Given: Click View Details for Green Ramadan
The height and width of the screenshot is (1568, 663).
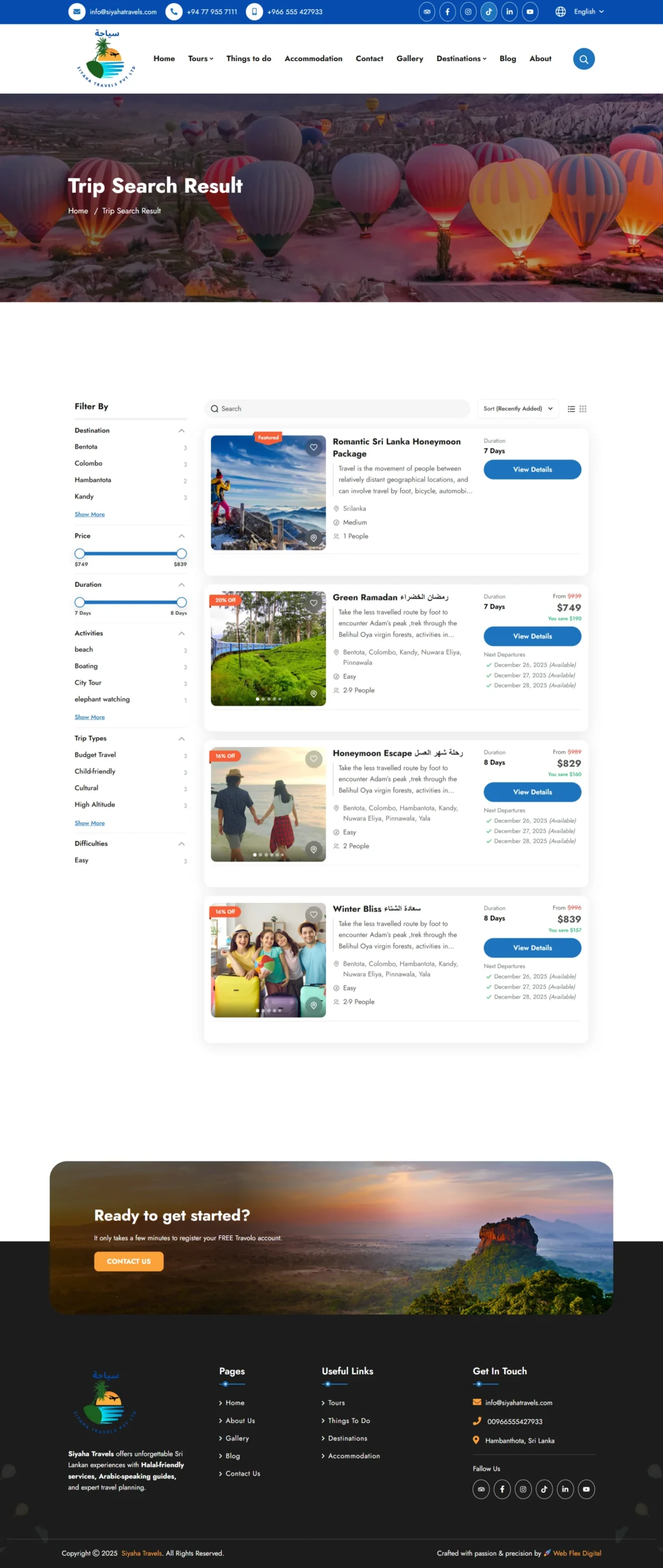Looking at the screenshot, I should tap(532, 636).
